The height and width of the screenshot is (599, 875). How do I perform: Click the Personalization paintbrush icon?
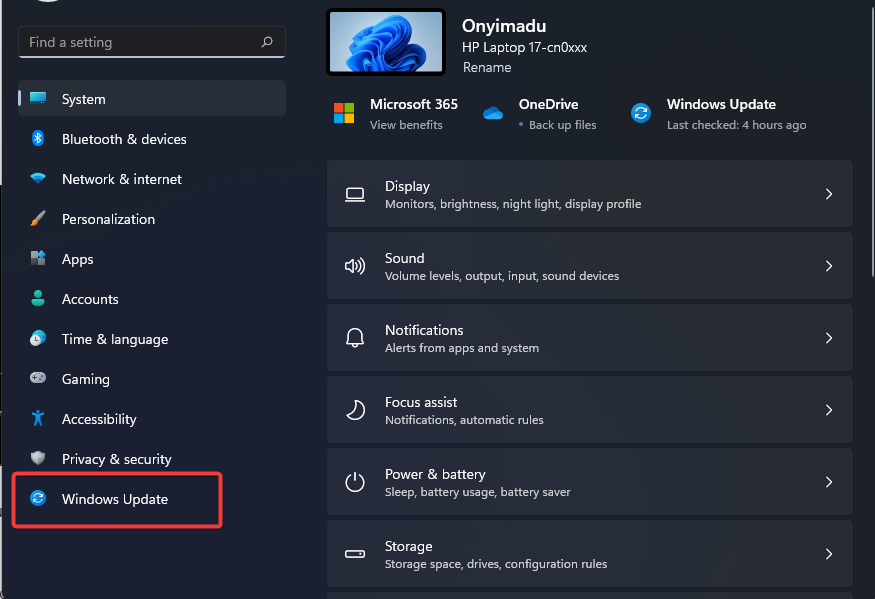coord(38,218)
